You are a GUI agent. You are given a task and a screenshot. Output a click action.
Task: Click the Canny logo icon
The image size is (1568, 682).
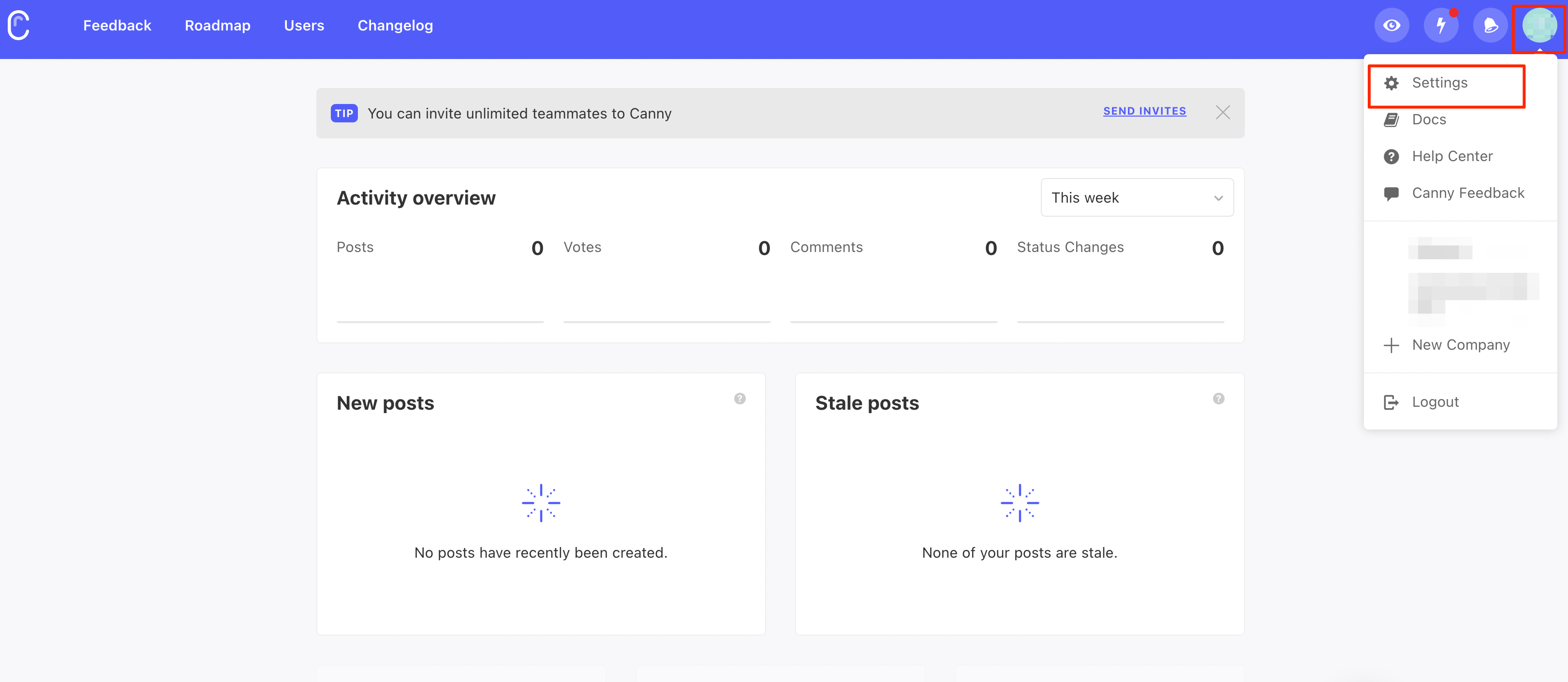coord(19,26)
